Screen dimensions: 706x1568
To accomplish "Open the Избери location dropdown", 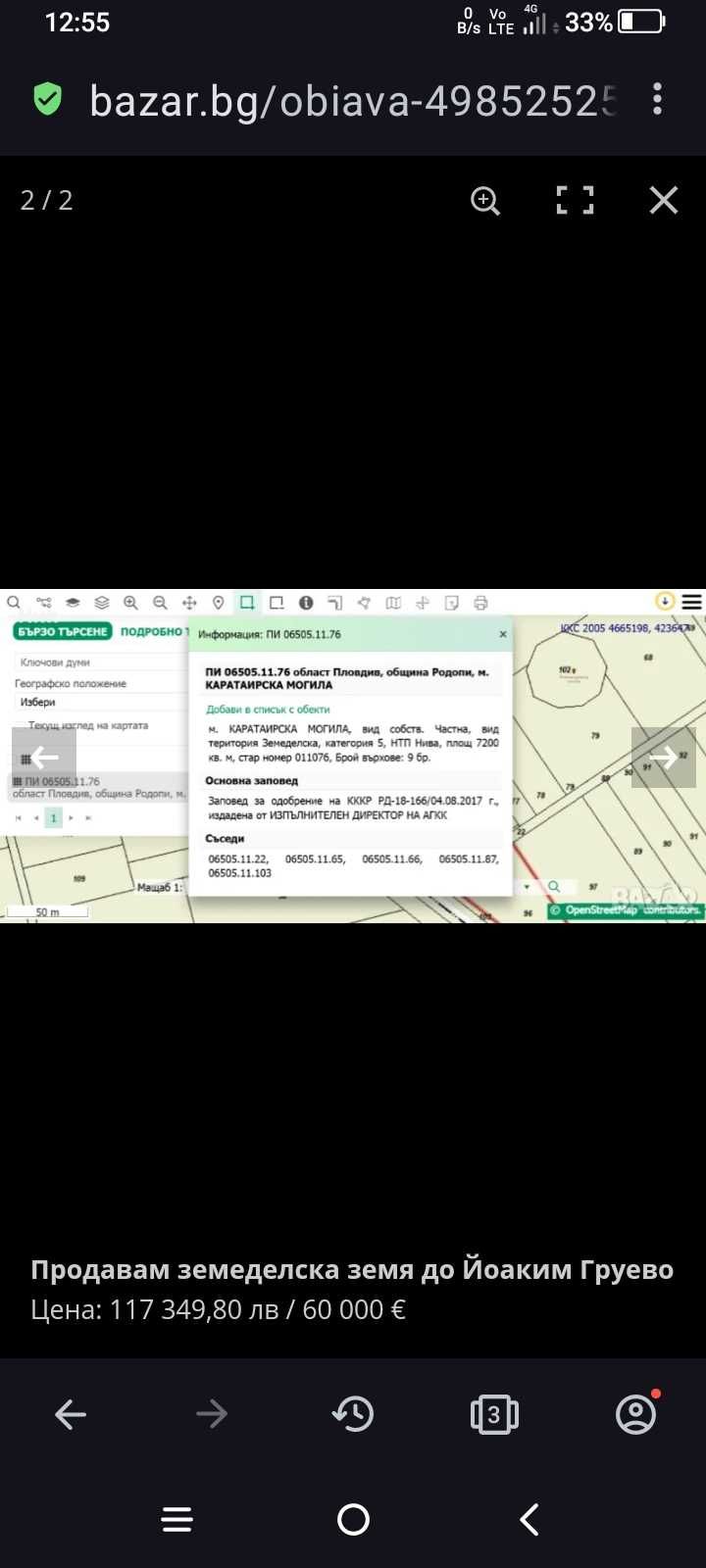I will coord(102,703).
